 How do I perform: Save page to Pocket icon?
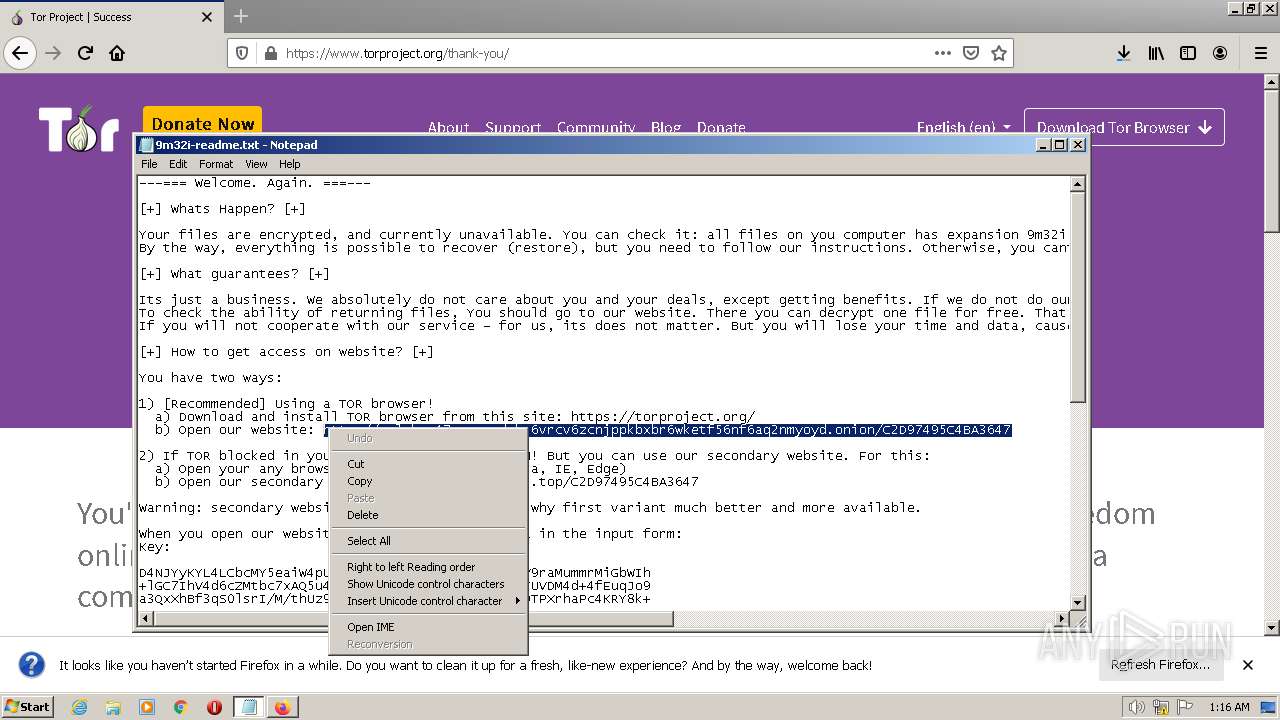970,53
